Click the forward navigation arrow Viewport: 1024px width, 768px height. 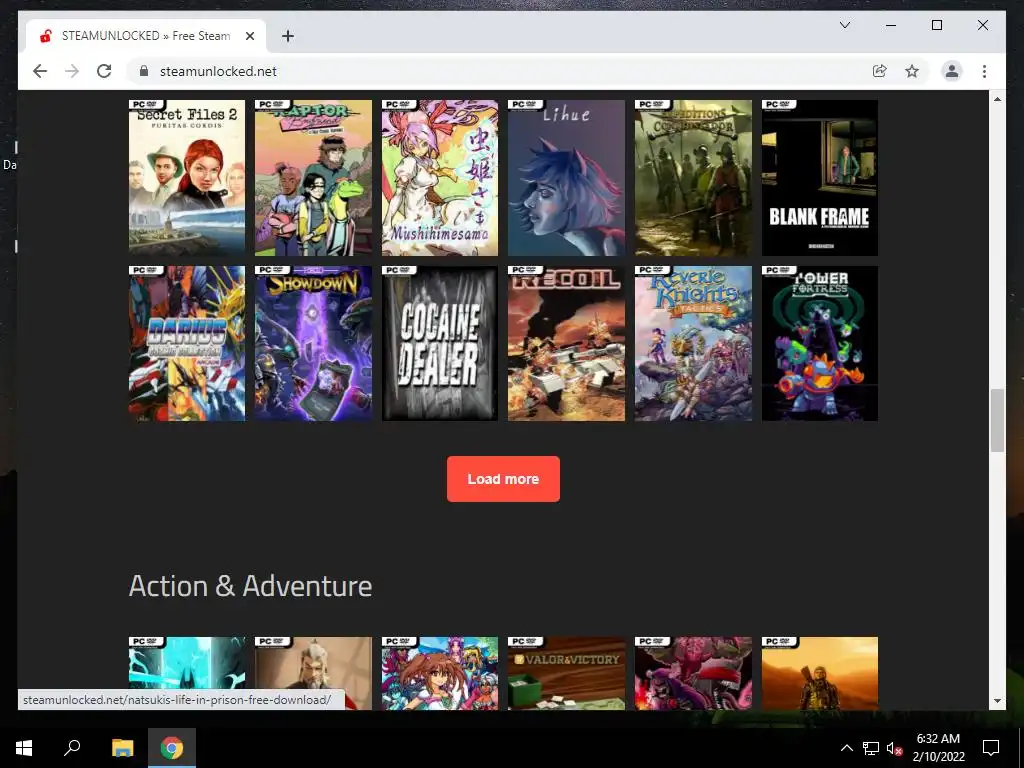[72, 71]
